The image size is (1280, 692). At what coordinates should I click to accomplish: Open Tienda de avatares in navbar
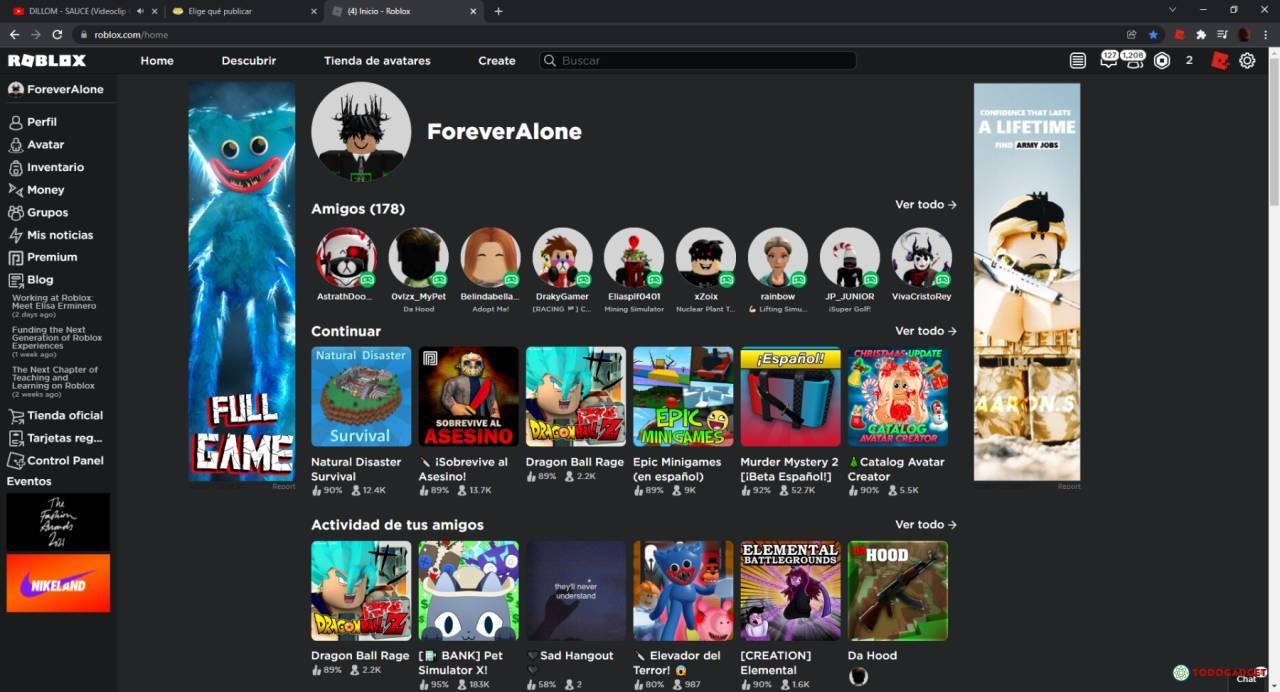pos(377,61)
